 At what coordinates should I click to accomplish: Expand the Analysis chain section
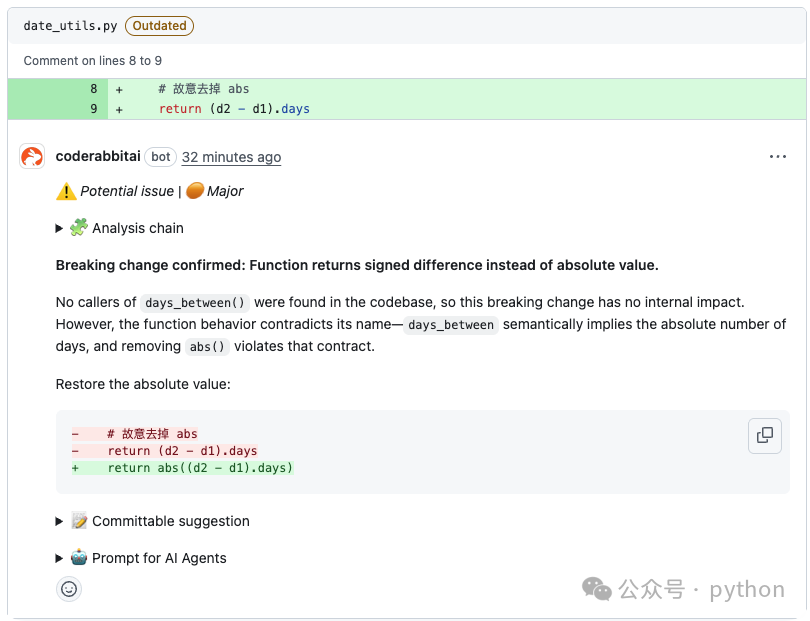[119, 228]
